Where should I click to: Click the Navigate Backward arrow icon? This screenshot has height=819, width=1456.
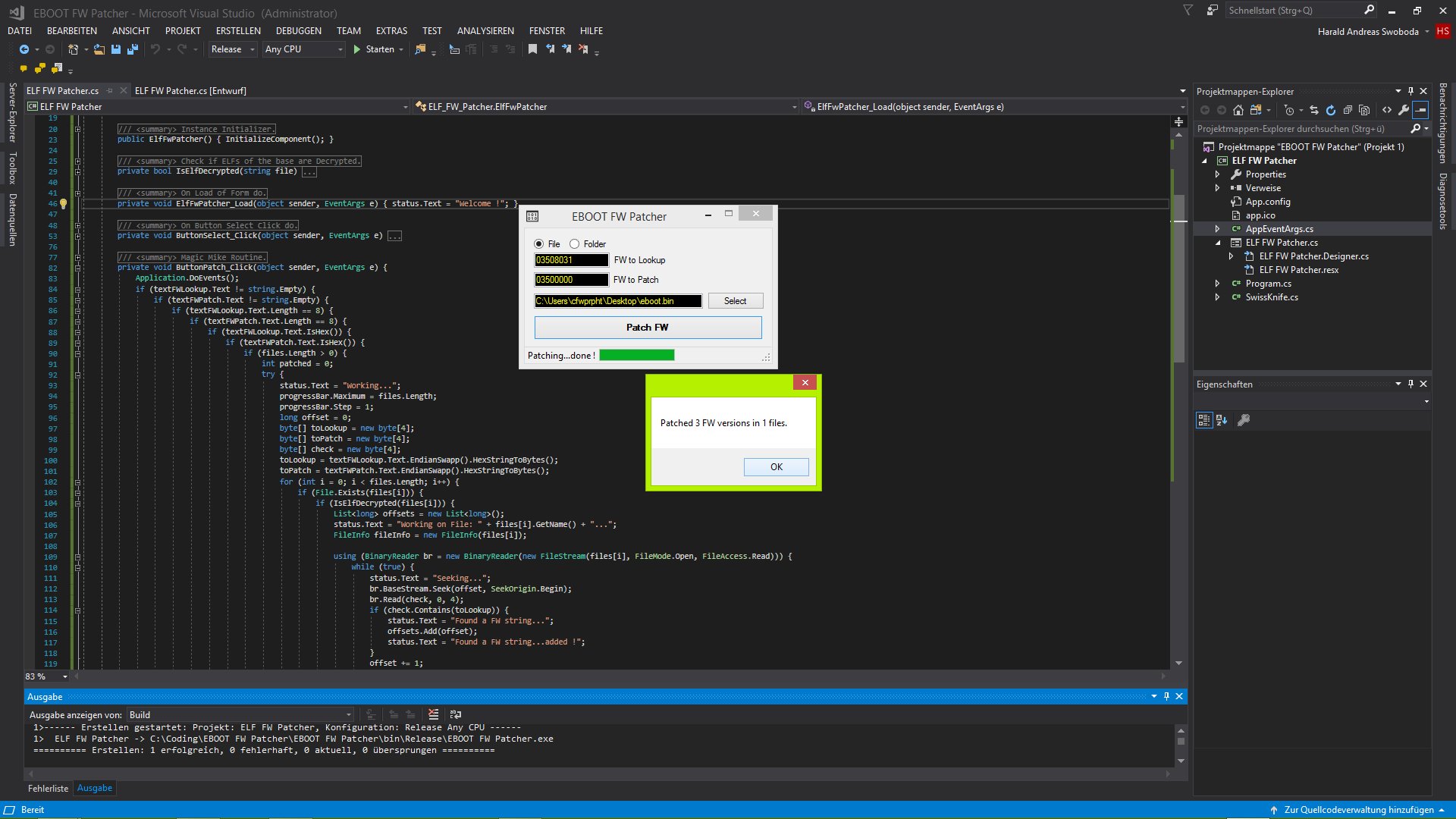pos(24,49)
